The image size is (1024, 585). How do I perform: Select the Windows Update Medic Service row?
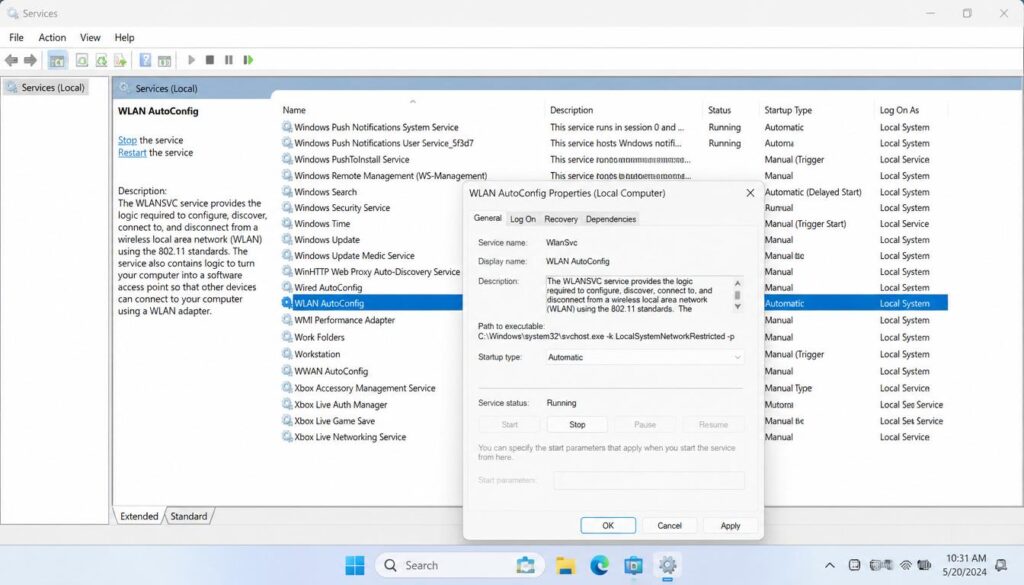click(x=354, y=255)
